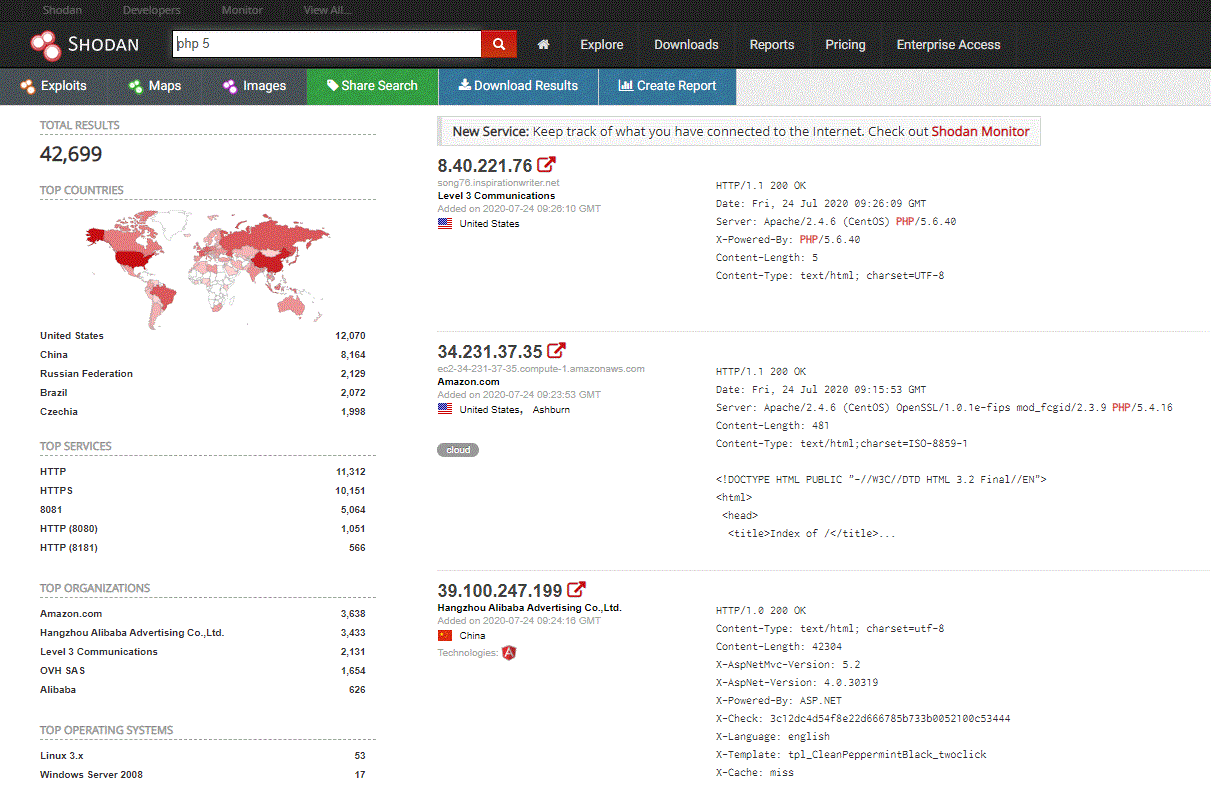Go to the home icon
Viewport: 1211px width, 786px height.
coord(543,44)
